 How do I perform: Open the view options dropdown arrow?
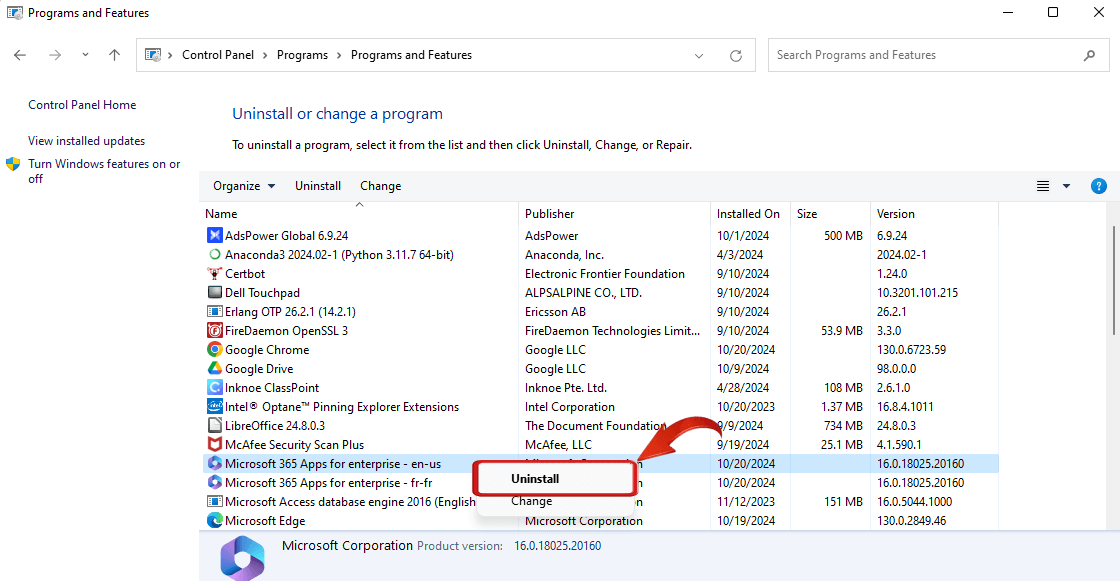(1066, 186)
